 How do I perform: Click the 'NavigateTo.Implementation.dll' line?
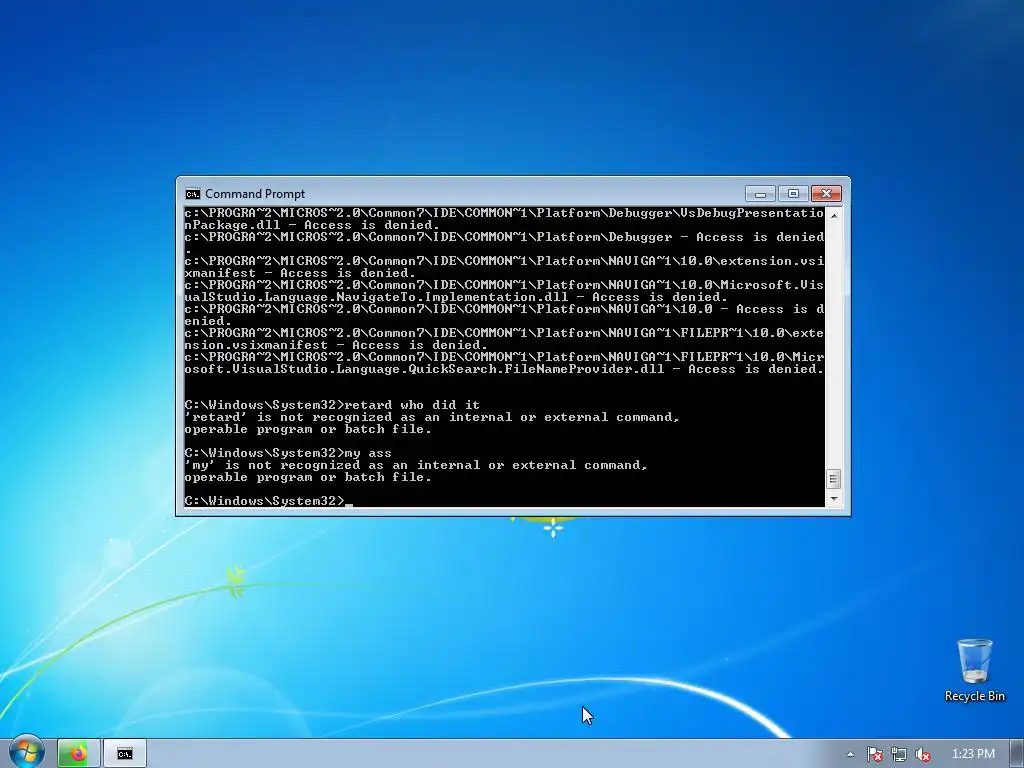point(456,297)
